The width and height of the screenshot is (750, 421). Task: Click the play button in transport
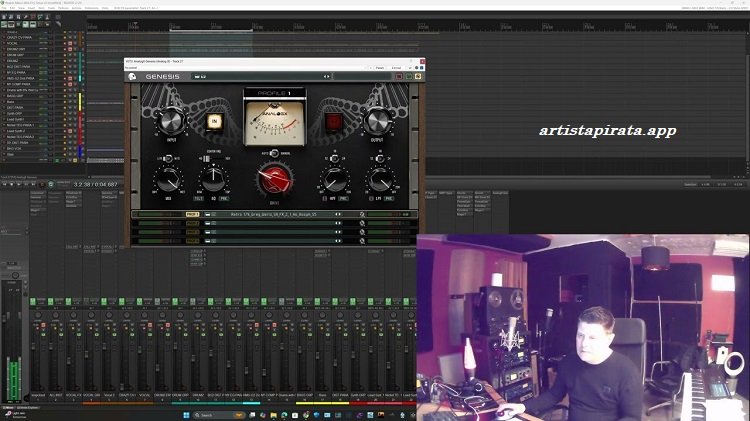coord(19,184)
